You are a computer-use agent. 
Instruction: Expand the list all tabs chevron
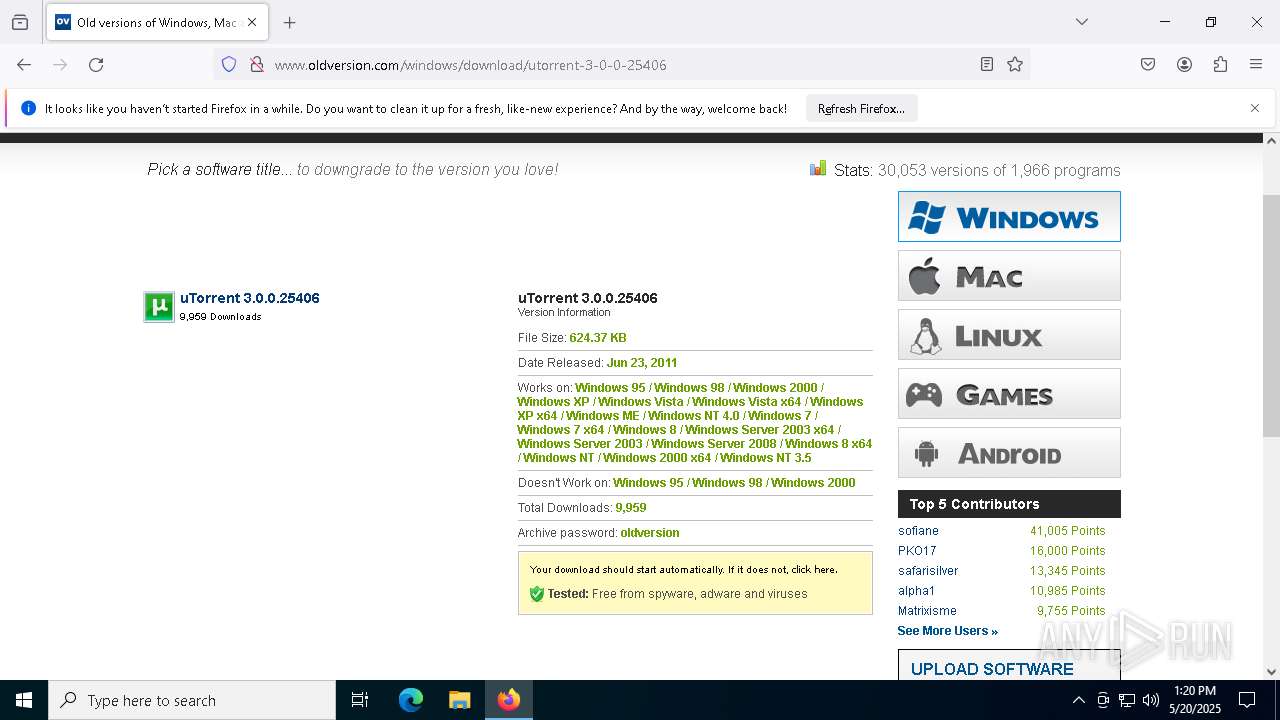(x=1082, y=22)
